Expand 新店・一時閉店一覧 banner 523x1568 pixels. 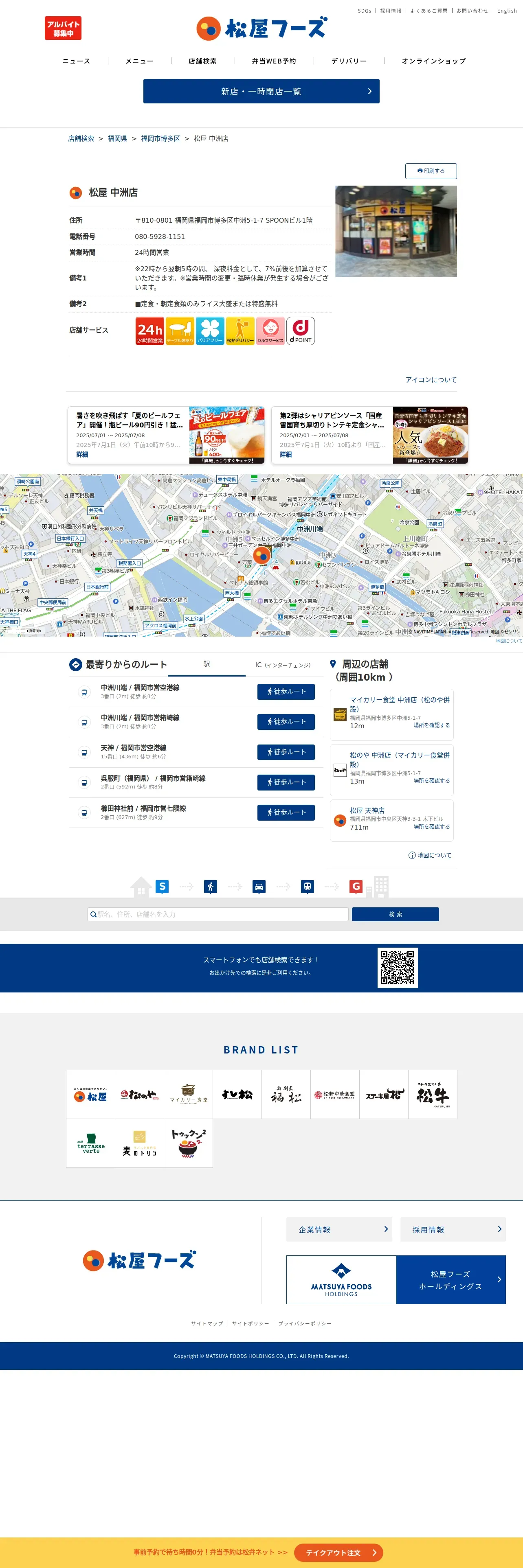point(261,91)
